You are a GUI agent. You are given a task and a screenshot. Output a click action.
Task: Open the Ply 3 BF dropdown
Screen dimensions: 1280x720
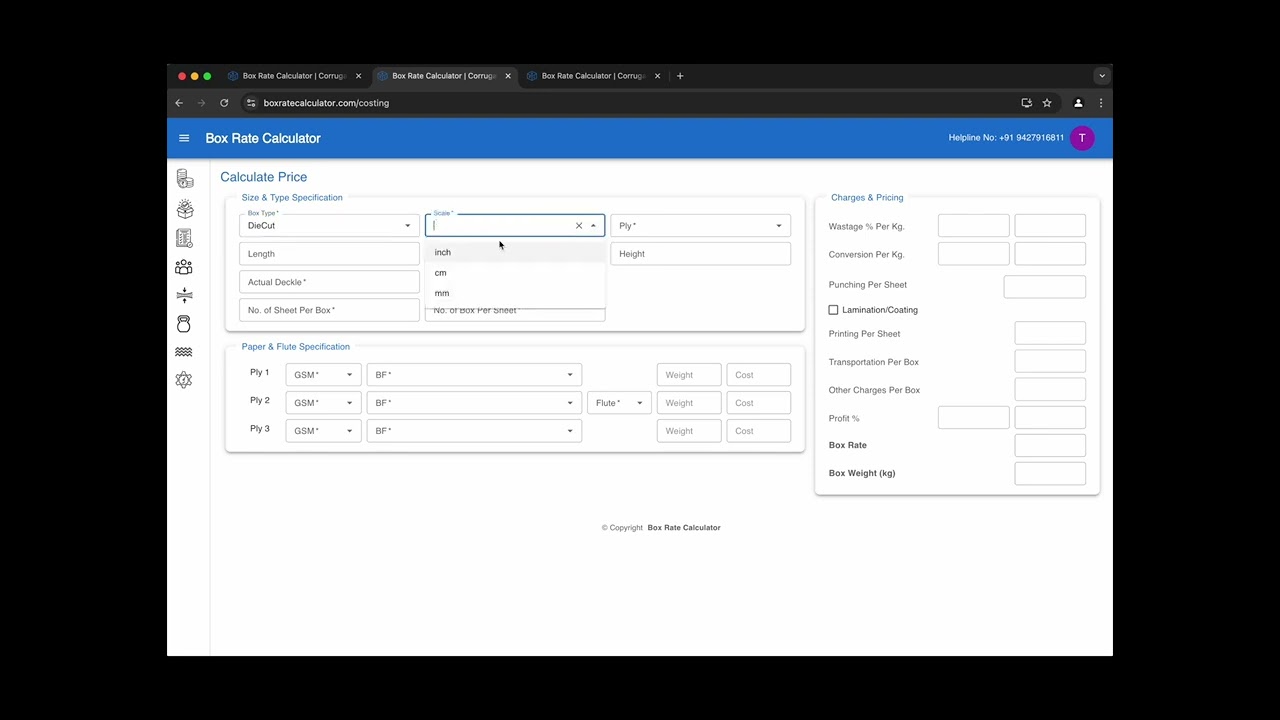pyautogui.click(x=474, y=431)
